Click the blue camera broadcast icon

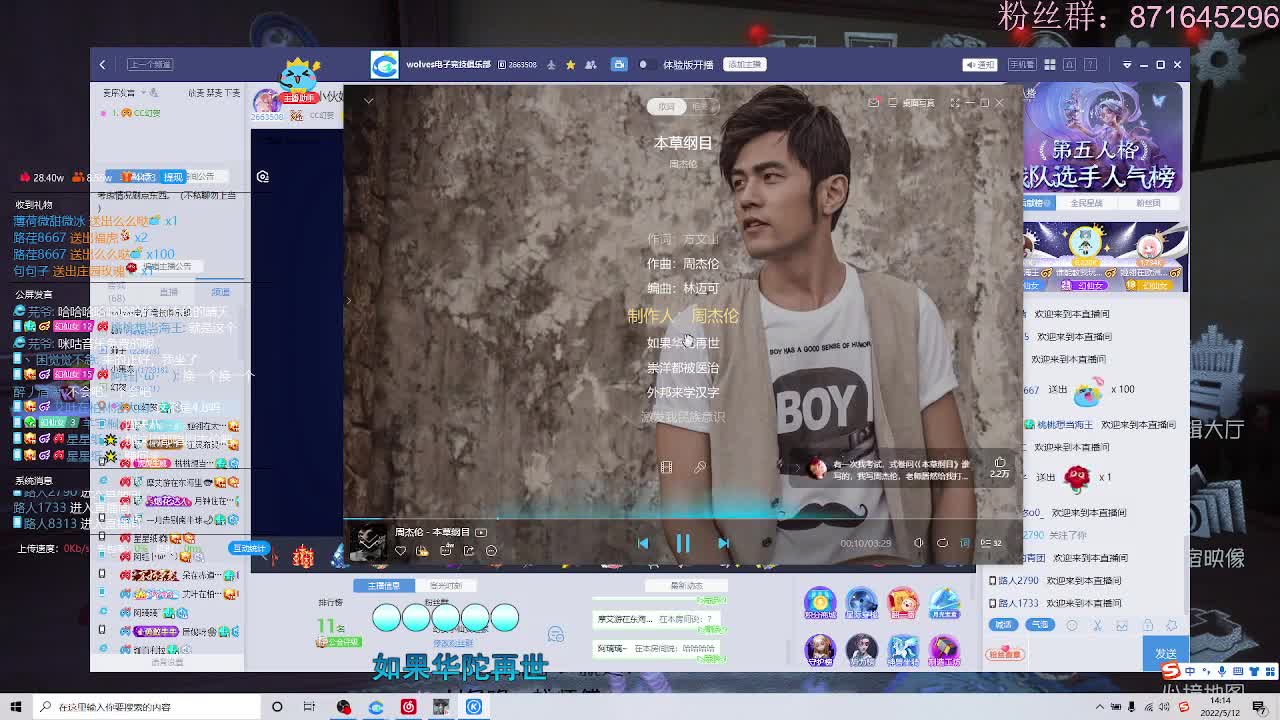(619, 64)
